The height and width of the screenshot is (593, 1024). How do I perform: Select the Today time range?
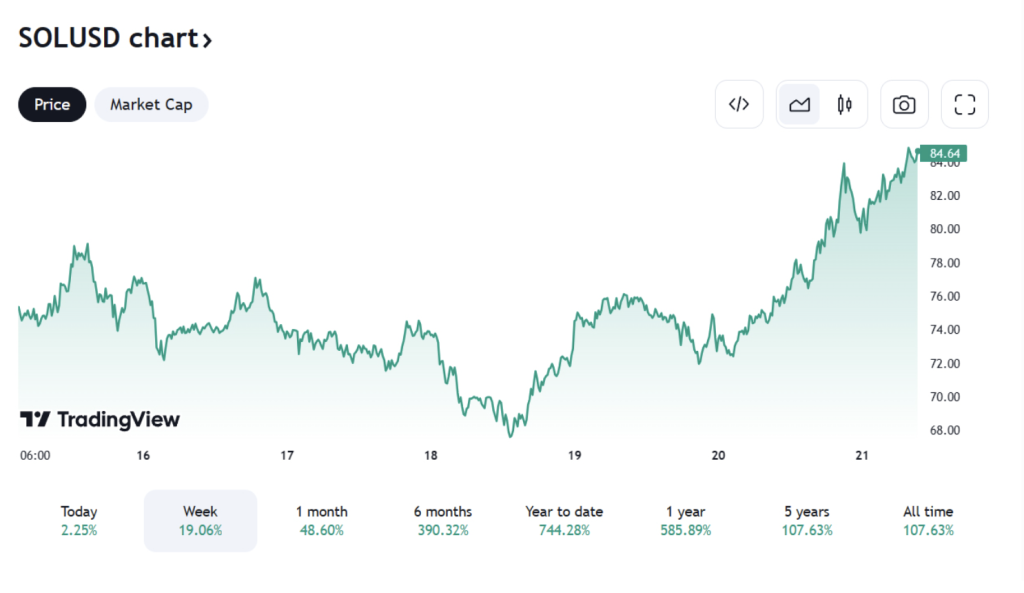coord(79,520)
